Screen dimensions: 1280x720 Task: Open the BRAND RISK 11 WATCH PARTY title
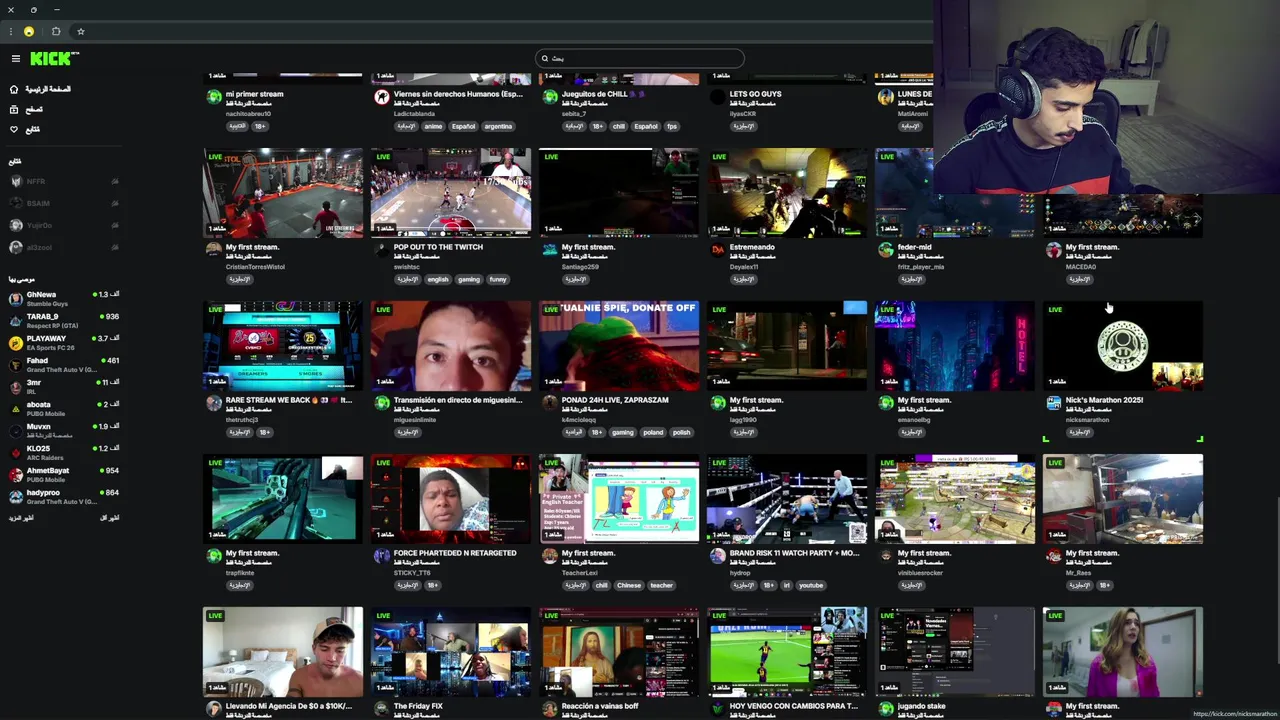pyautogui.click(x=795, y=553)
